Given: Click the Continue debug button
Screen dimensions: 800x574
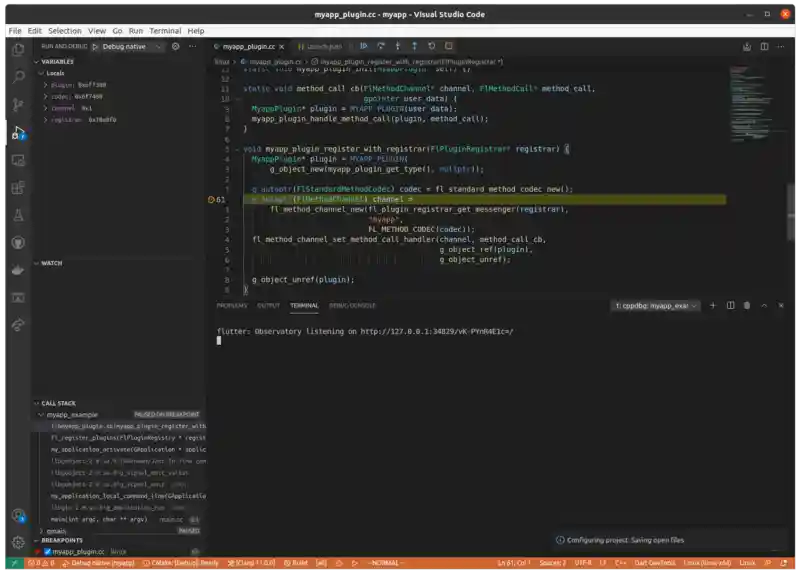Looking at the screenshot, I should tap(364, 46).
